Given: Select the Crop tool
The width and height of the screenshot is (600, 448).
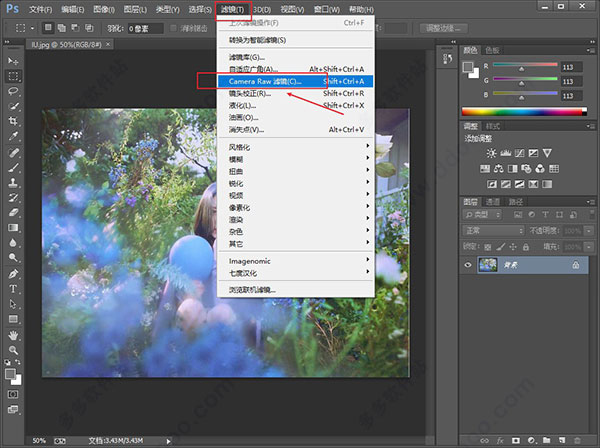Looking at the screenshot, I should 13,121.
